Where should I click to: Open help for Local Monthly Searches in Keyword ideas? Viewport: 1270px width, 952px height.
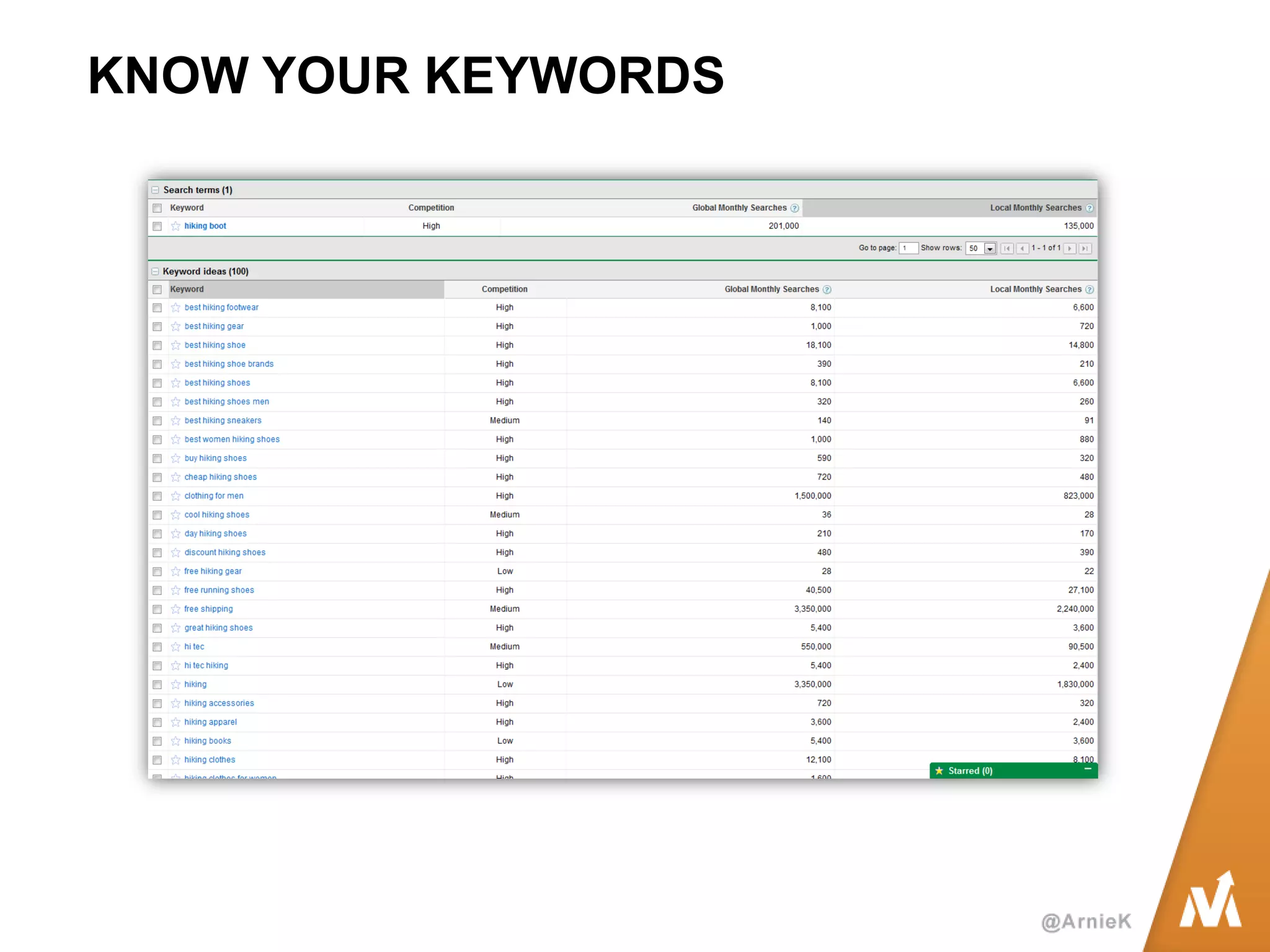tap(1090, 289)
